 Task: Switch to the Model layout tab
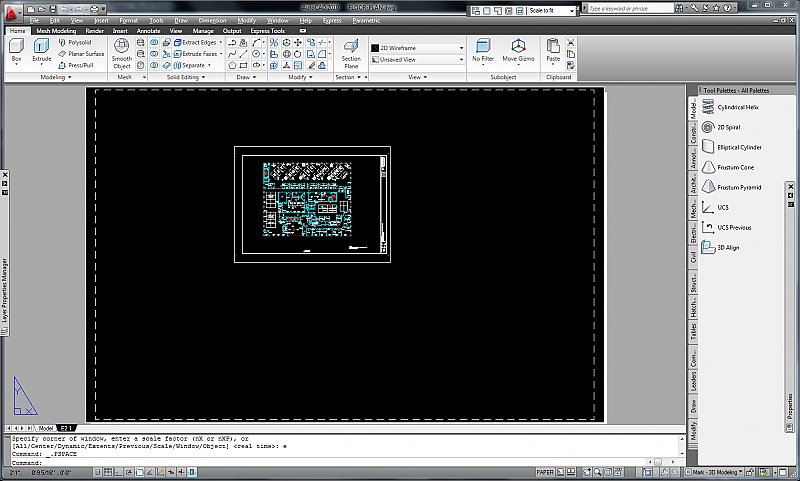(46, 428)
